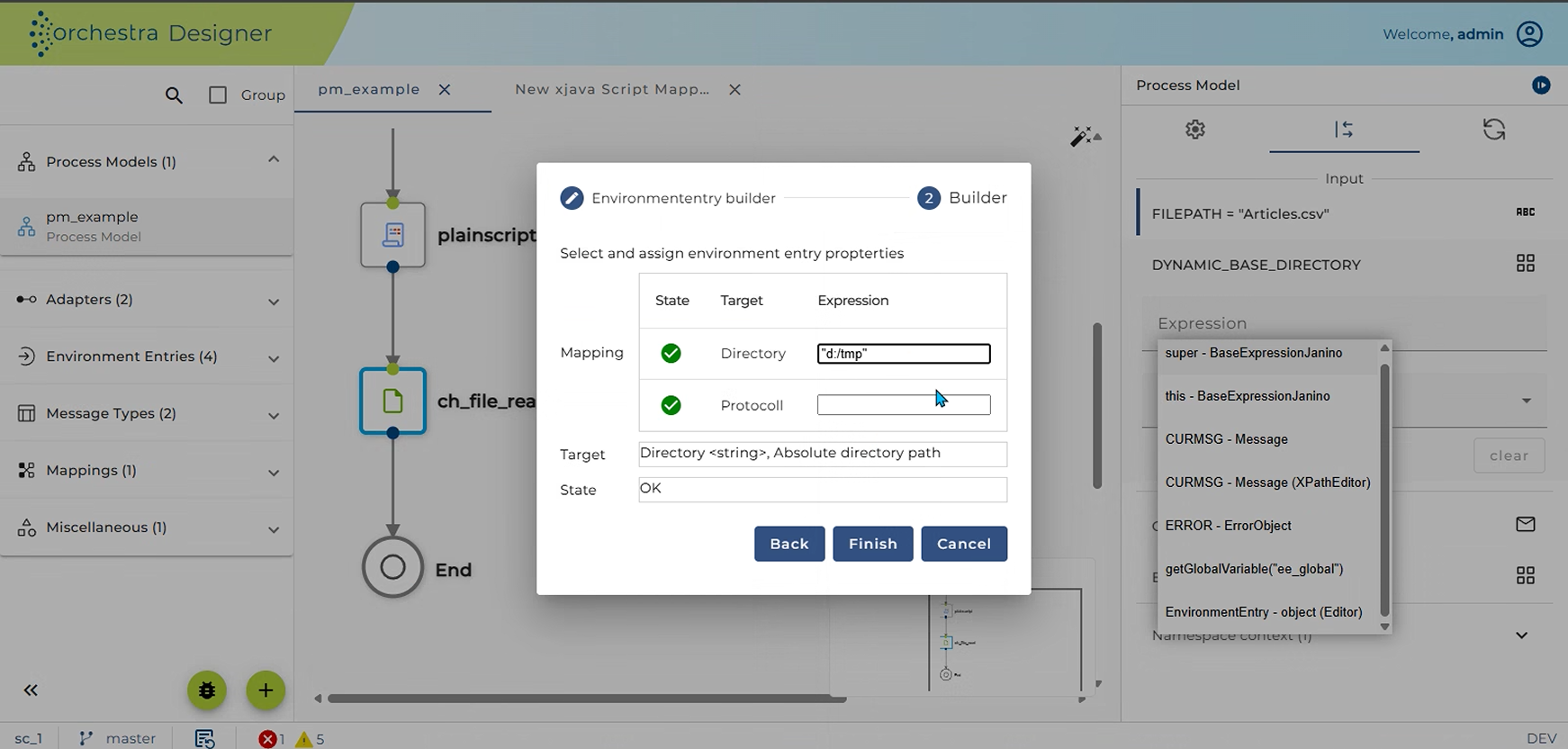
Task: Click the Environment Entries arrow-circle icon
Action: (x=26, y=356)
